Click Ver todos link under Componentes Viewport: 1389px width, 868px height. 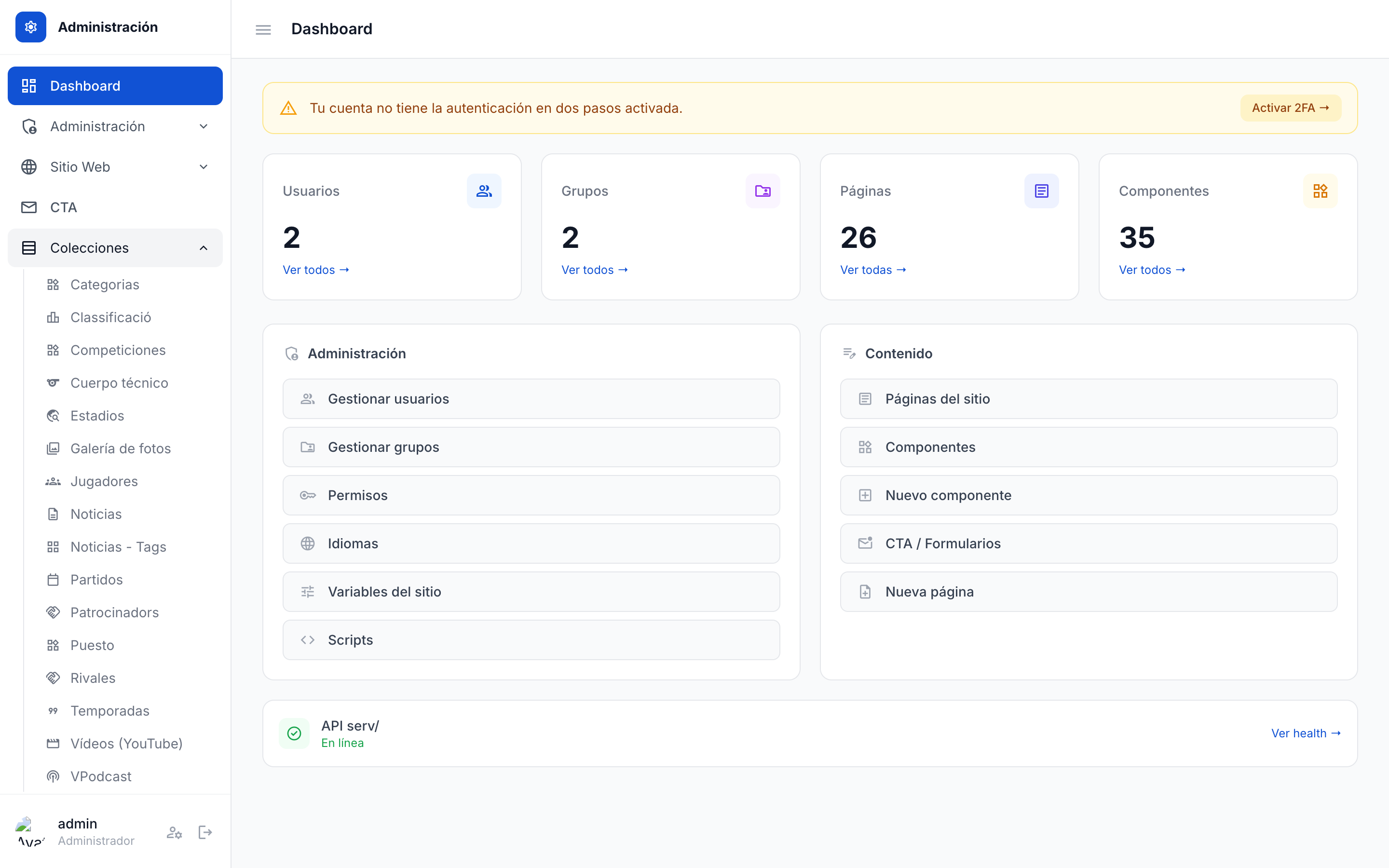[1152, 270]
